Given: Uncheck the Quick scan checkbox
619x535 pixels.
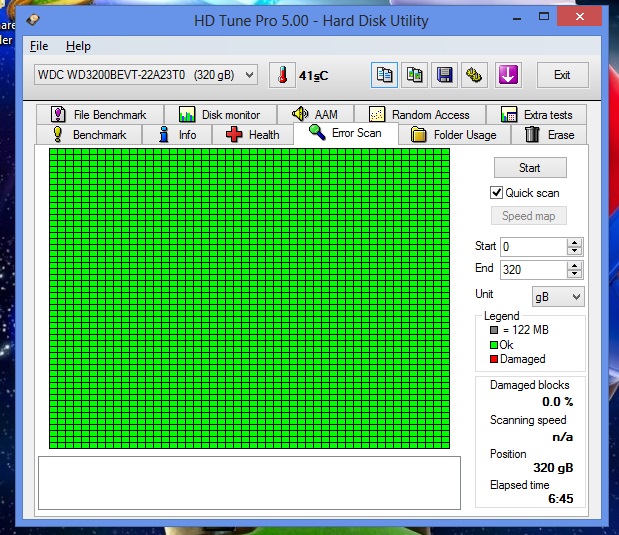Looking at the screenshot, I should pyautogui.click(x=496, y=193).
